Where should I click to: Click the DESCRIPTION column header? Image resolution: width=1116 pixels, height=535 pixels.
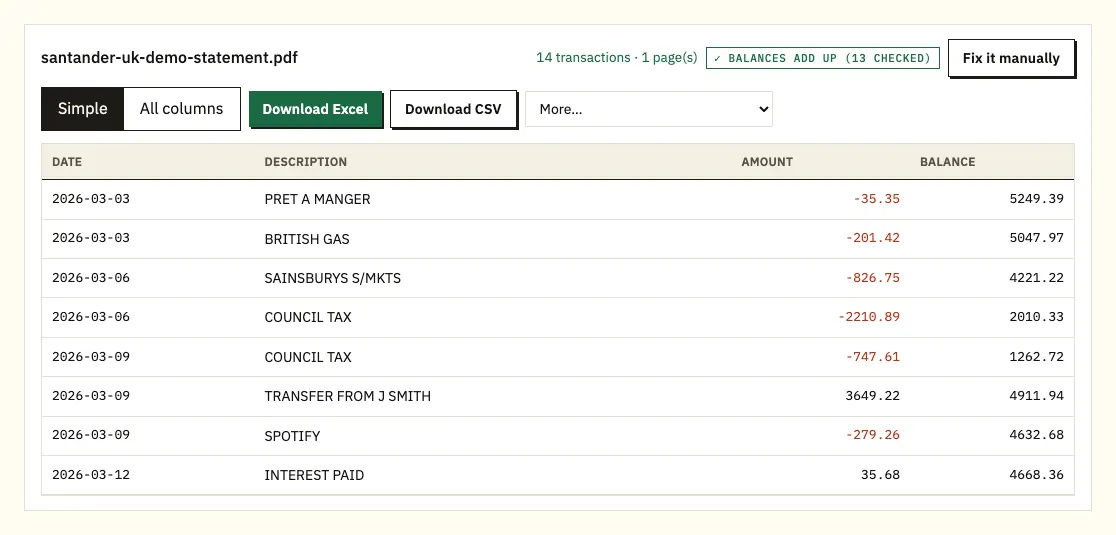tap(305, 162)
